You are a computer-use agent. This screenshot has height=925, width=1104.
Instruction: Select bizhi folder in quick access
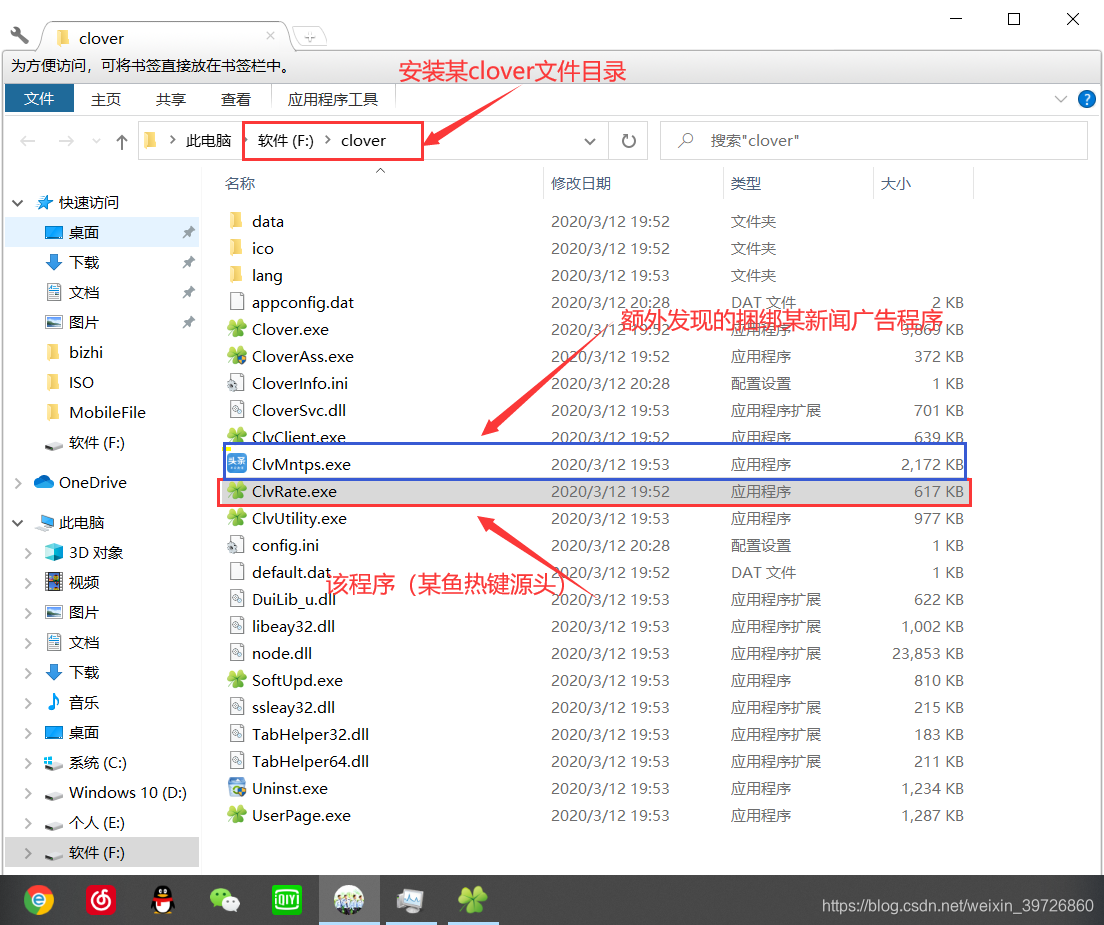[86, 352]
